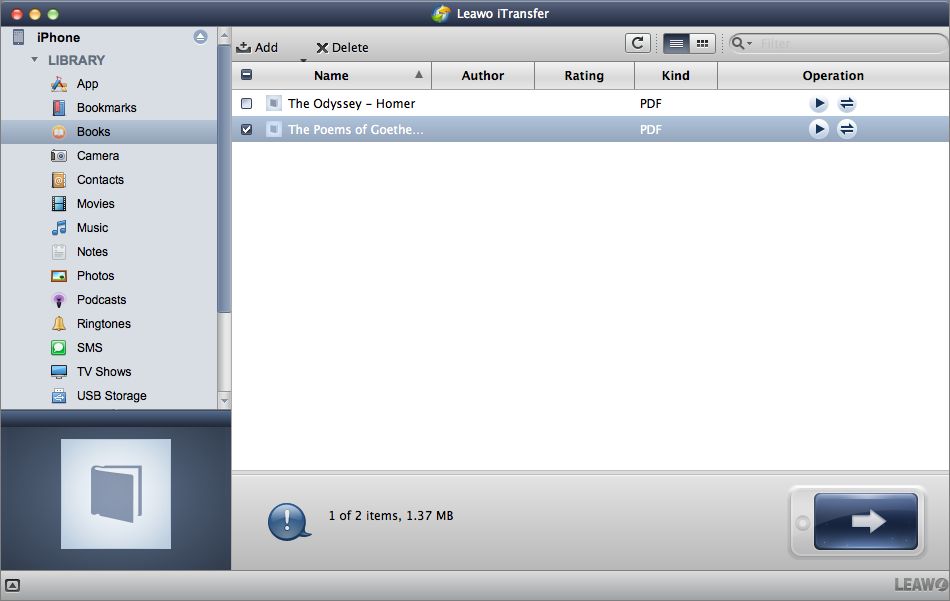Play The Odyssey – Homer book
The image size is (950, 601).
click(x=818, y=104)
